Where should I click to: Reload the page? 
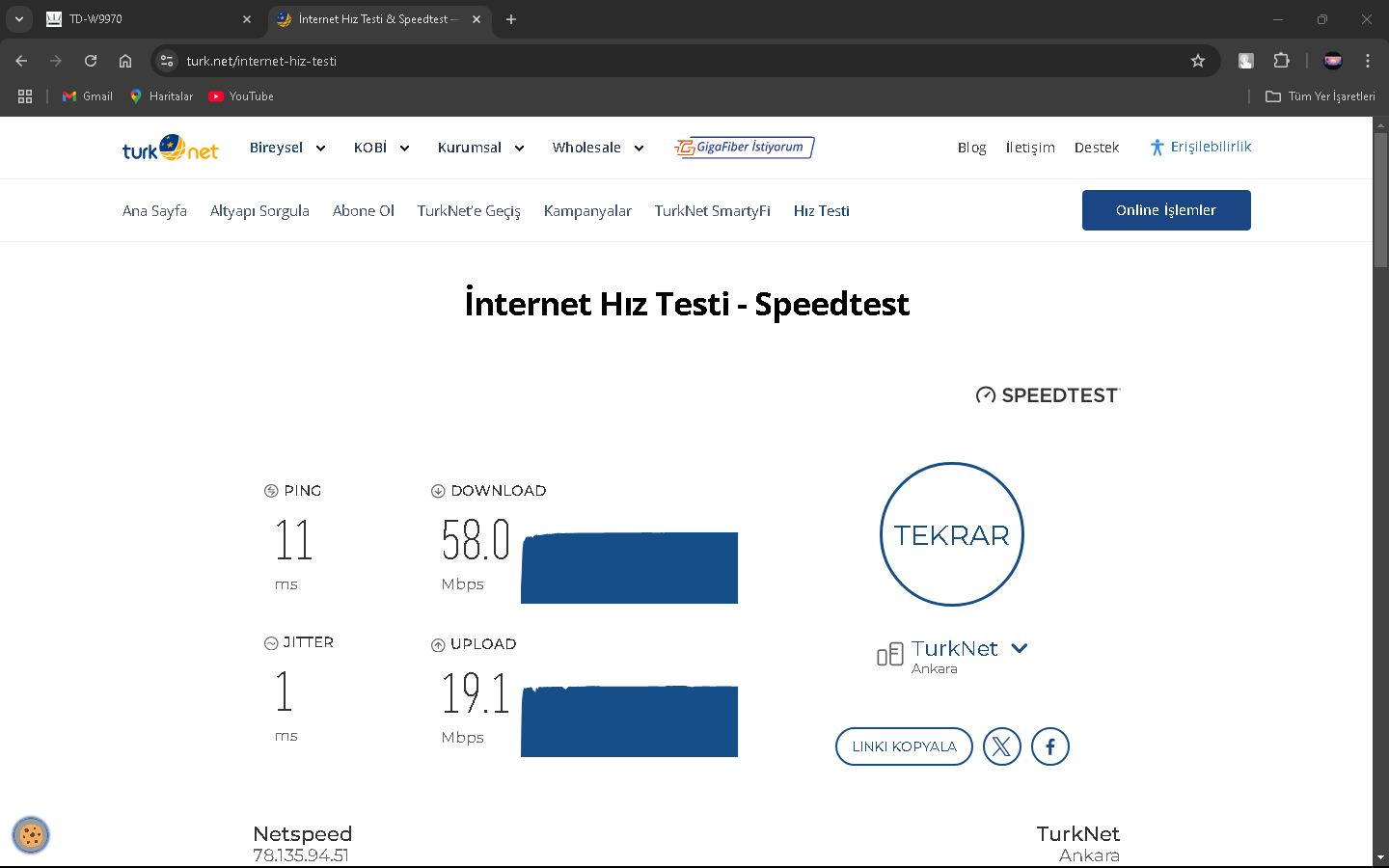(x=91, y=61)
